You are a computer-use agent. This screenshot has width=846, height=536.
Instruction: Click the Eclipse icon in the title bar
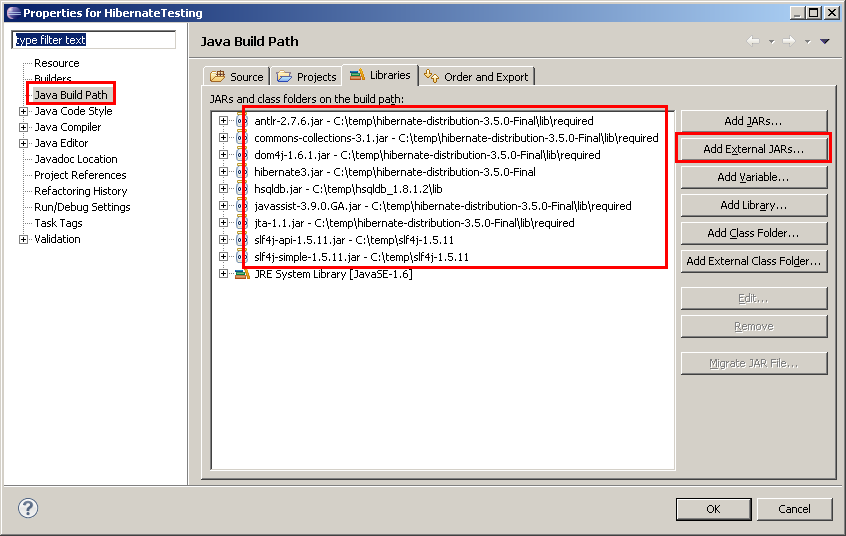[13, 12]
